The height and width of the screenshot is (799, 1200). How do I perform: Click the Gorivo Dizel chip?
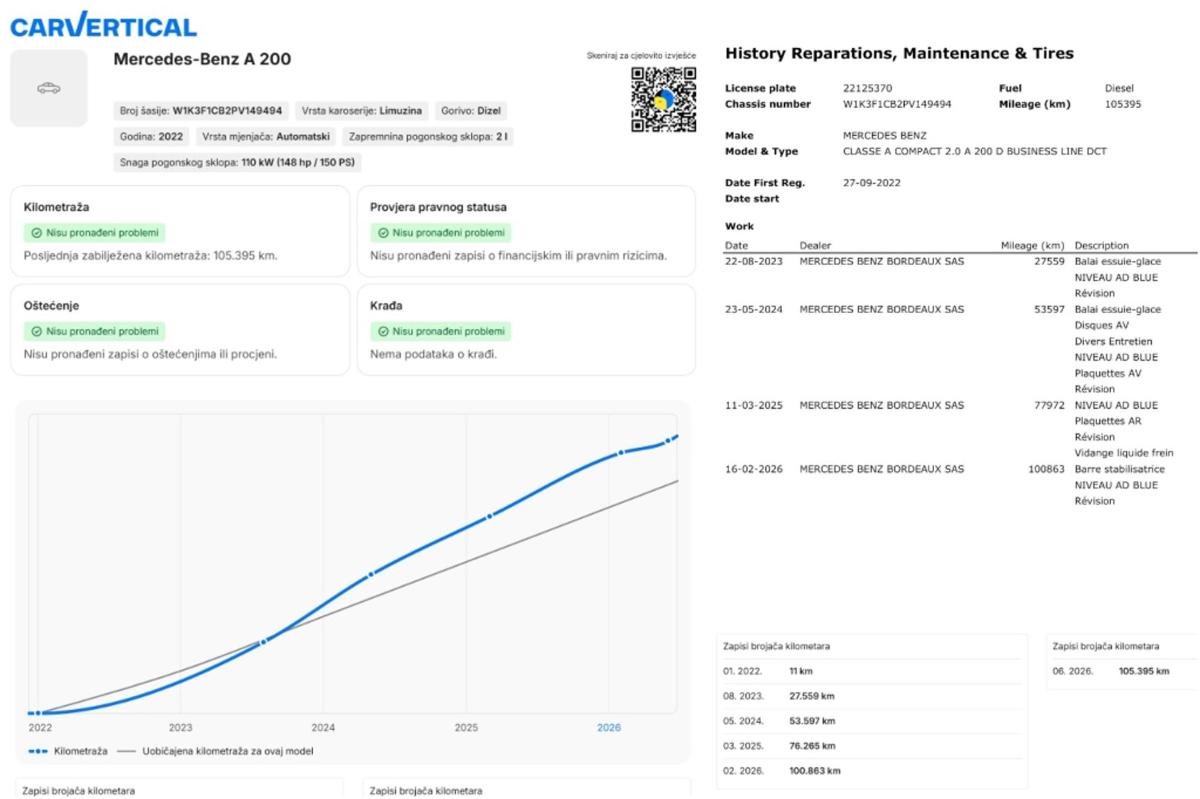(471, 110)
